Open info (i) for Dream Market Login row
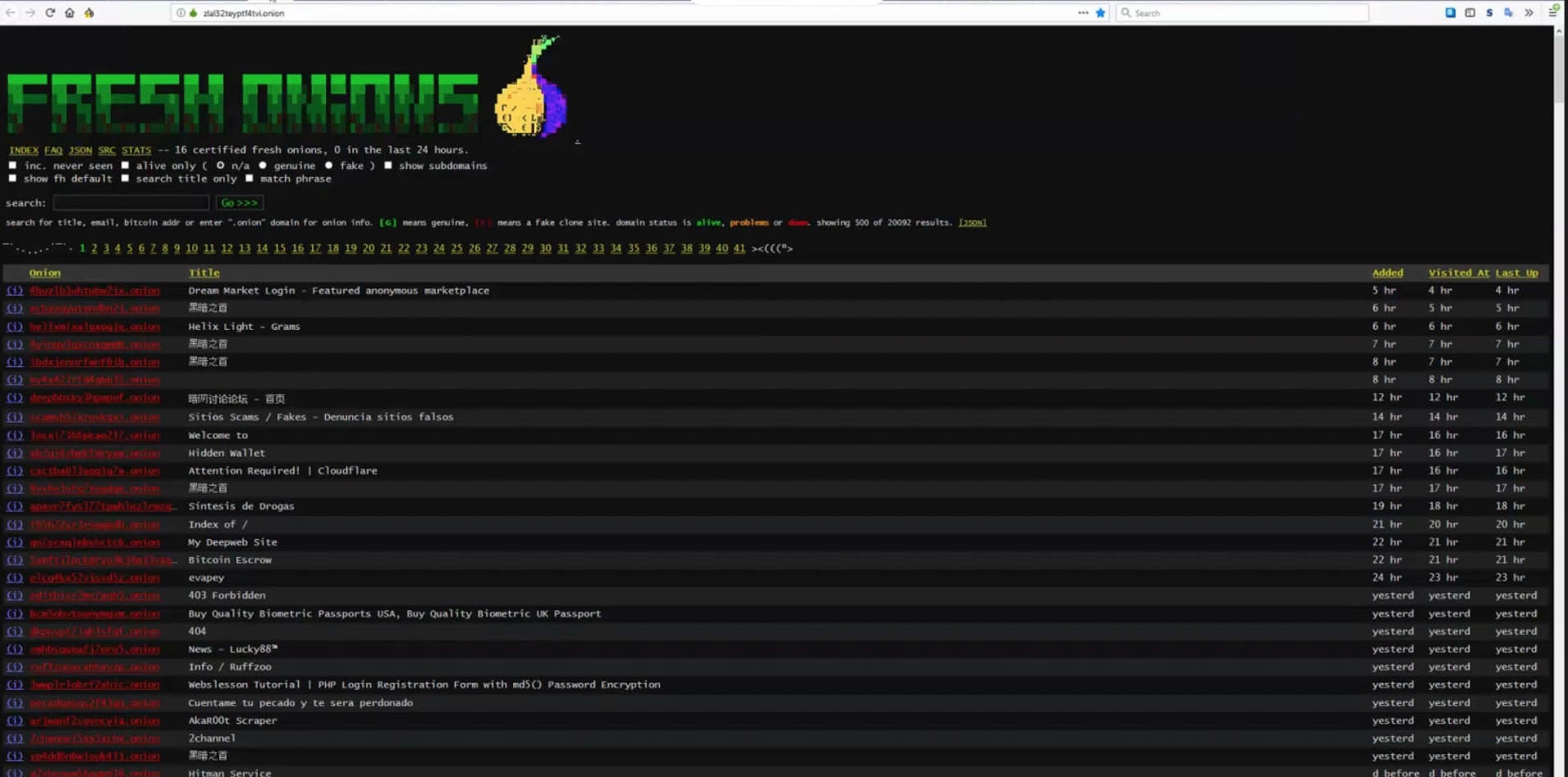The width and height of the screenshot is (1568, 777). click(x=15, y=290)
